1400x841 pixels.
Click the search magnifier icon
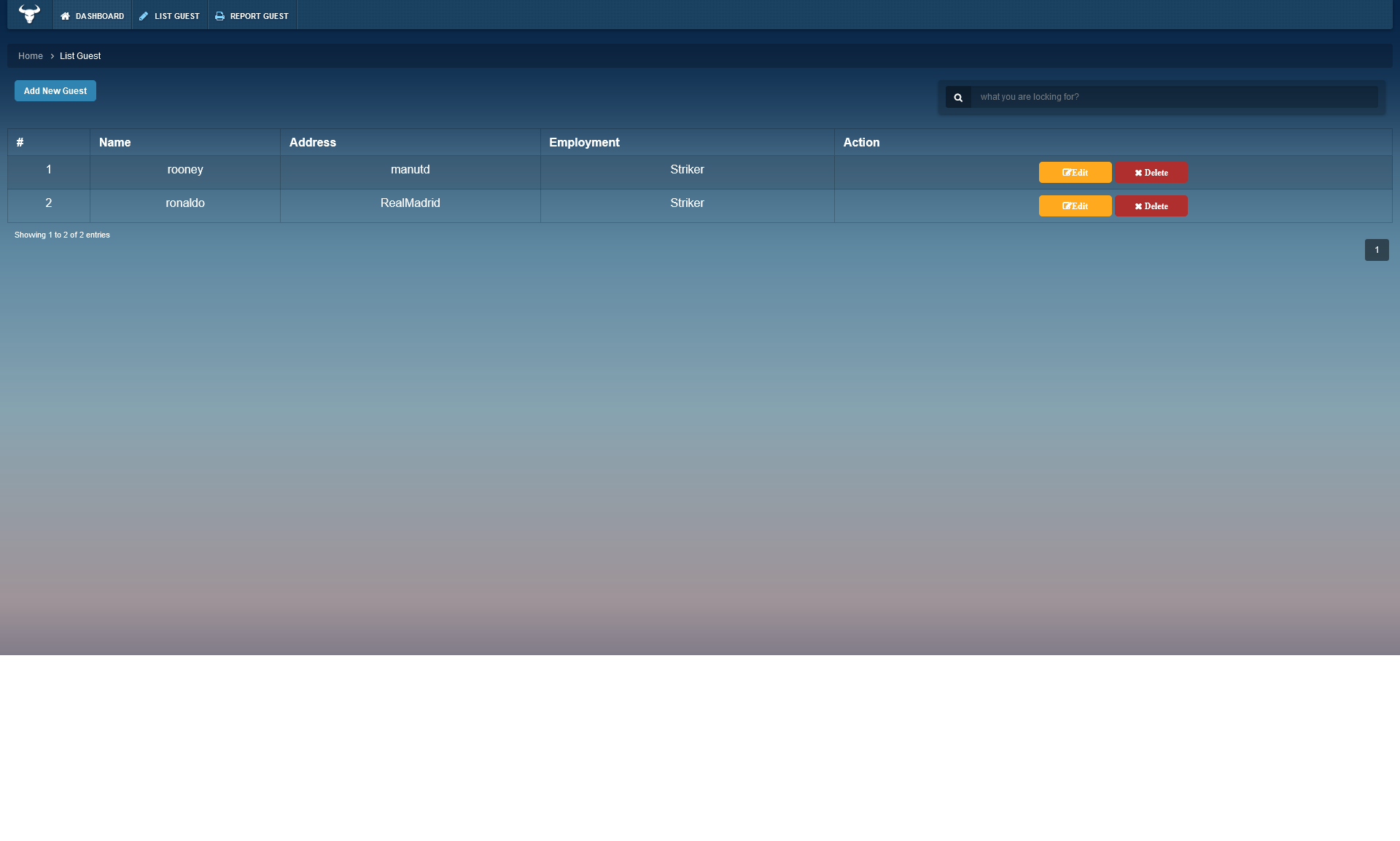958,97
